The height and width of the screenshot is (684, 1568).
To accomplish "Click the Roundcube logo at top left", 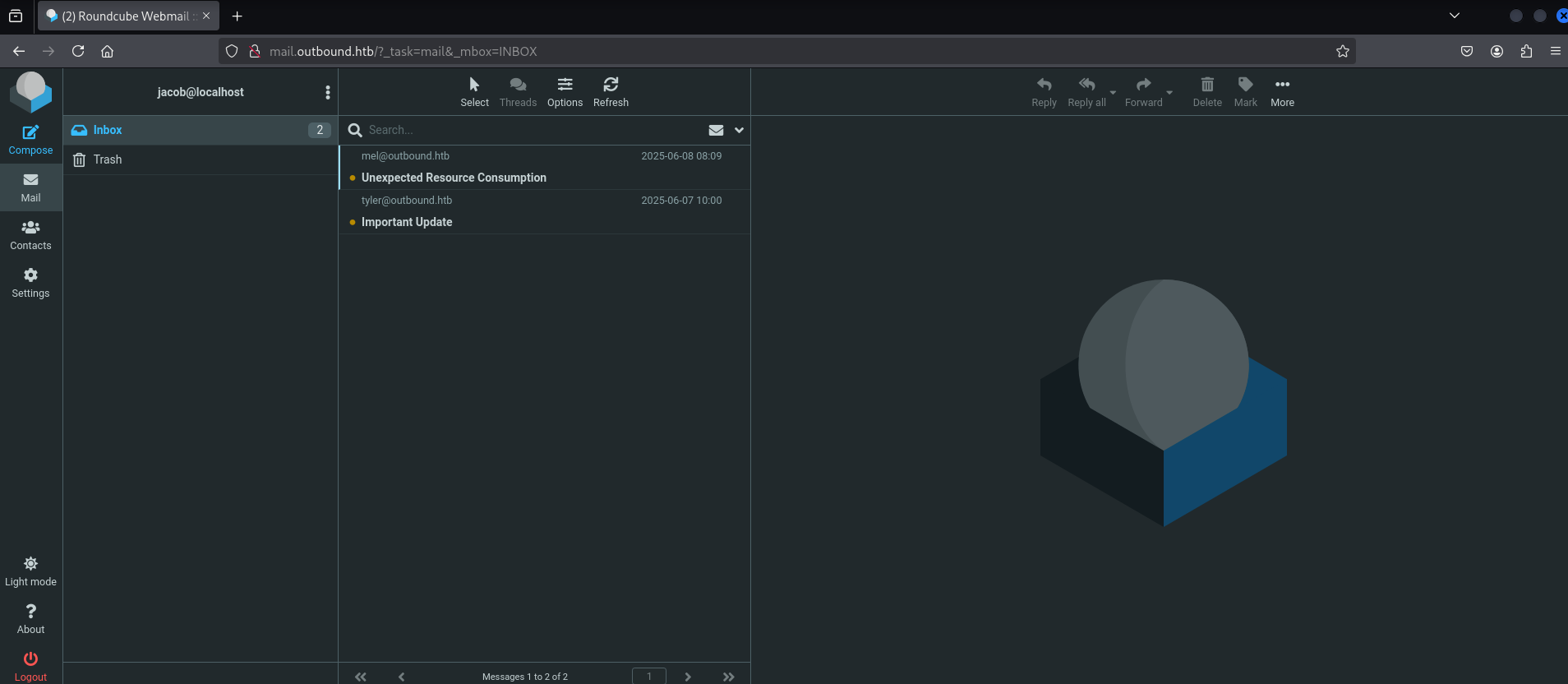I will click(30, 91).
